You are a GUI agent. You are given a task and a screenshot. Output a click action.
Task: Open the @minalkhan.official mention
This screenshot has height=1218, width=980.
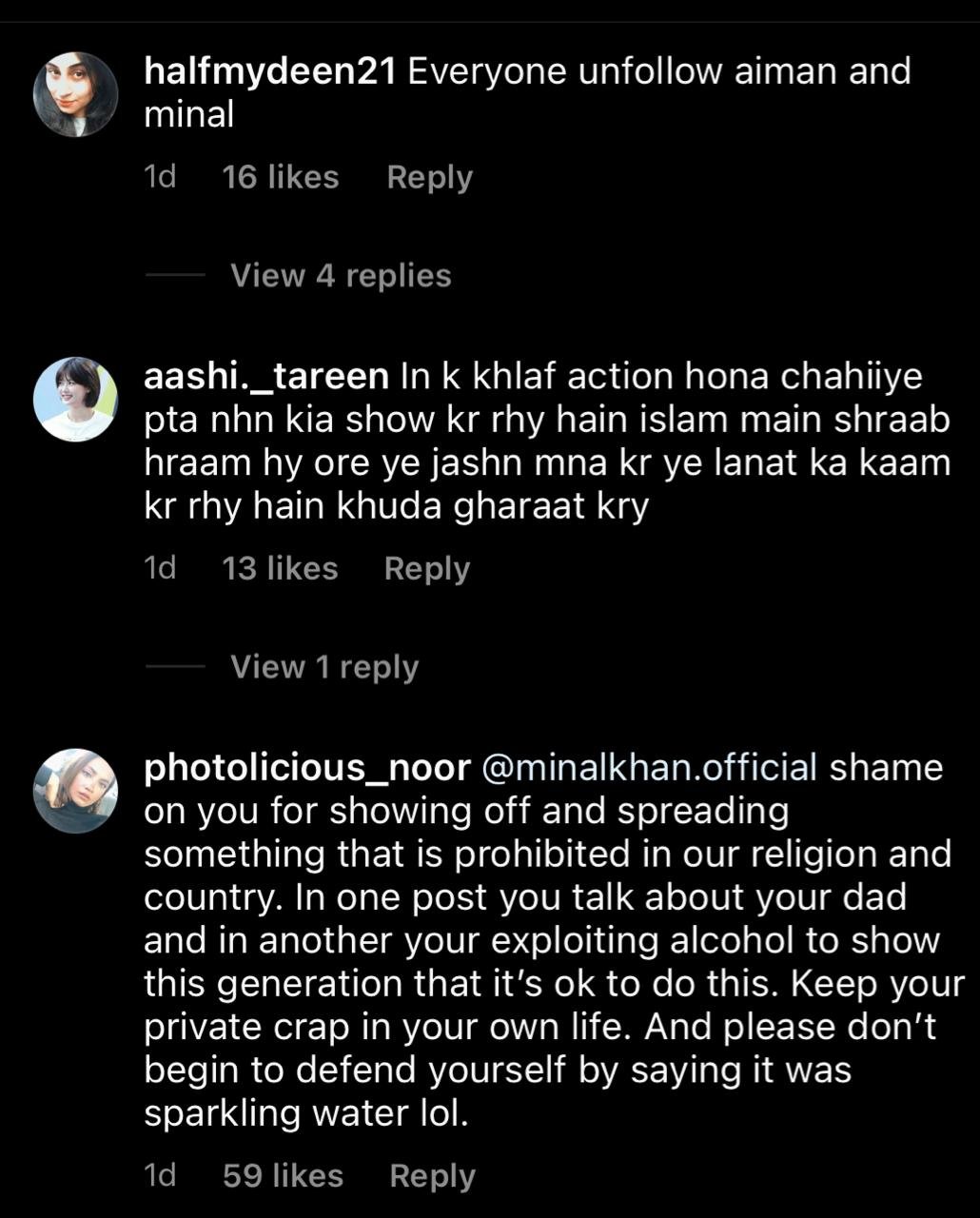651,768
